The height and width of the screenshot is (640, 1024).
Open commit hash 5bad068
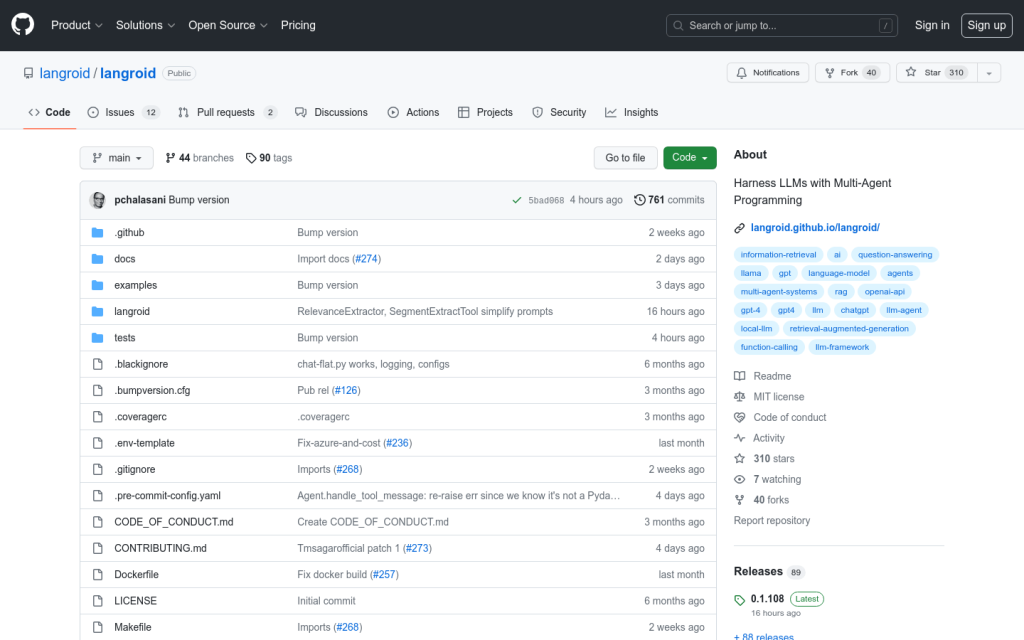tap(546, 200)
